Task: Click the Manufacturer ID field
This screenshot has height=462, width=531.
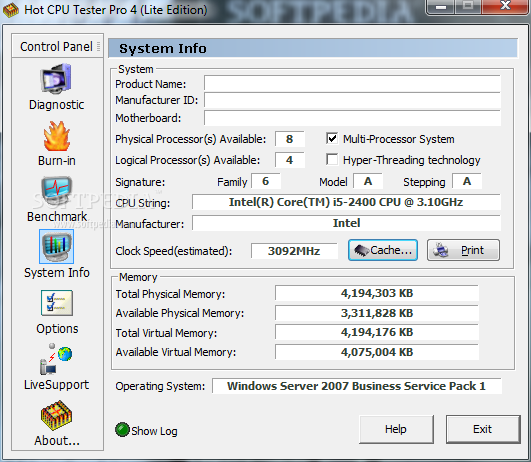Action: pos(352,100)
